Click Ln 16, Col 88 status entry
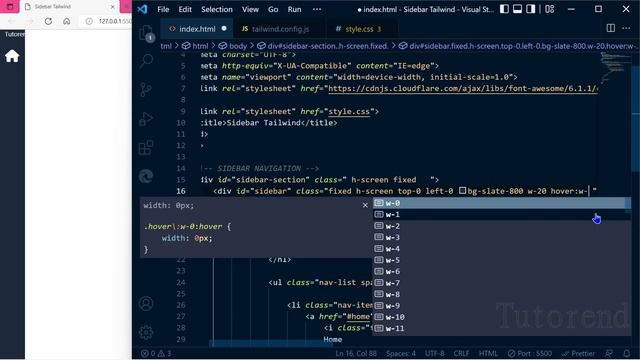The height and width of the screenshot is (360, 640). (356, 353)
